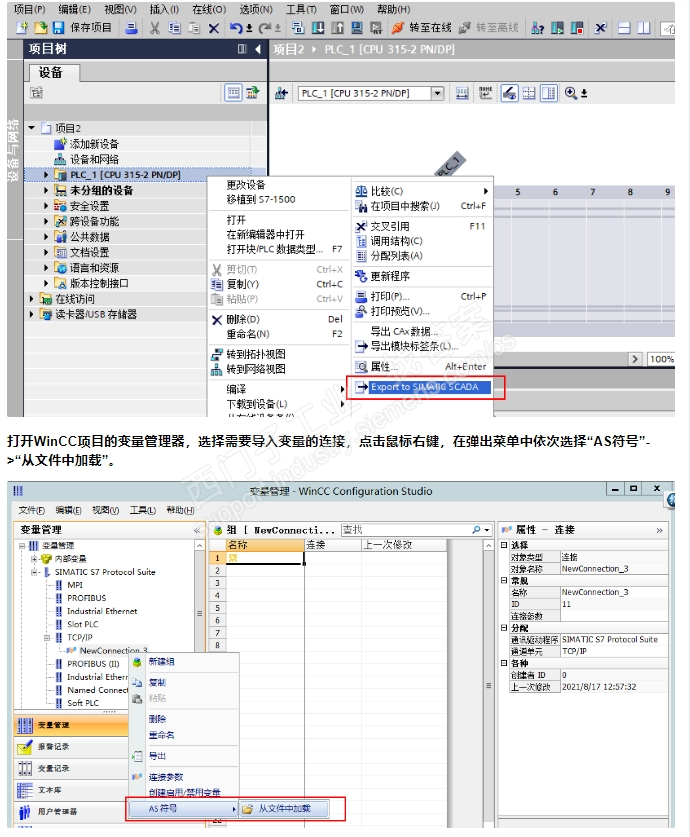This screenshot has width=690, height=837.
Task: Choose 更新程序 in context menu
Action: (422, 277)
